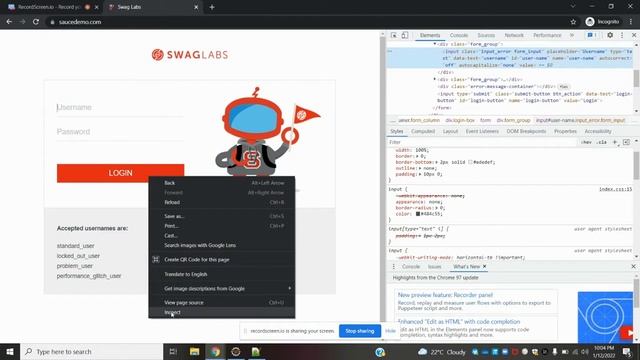Image resolution: width=640 pixels, height=360 pixels.
Task: Open a new browser tab
Action: (x=212, y=7)
